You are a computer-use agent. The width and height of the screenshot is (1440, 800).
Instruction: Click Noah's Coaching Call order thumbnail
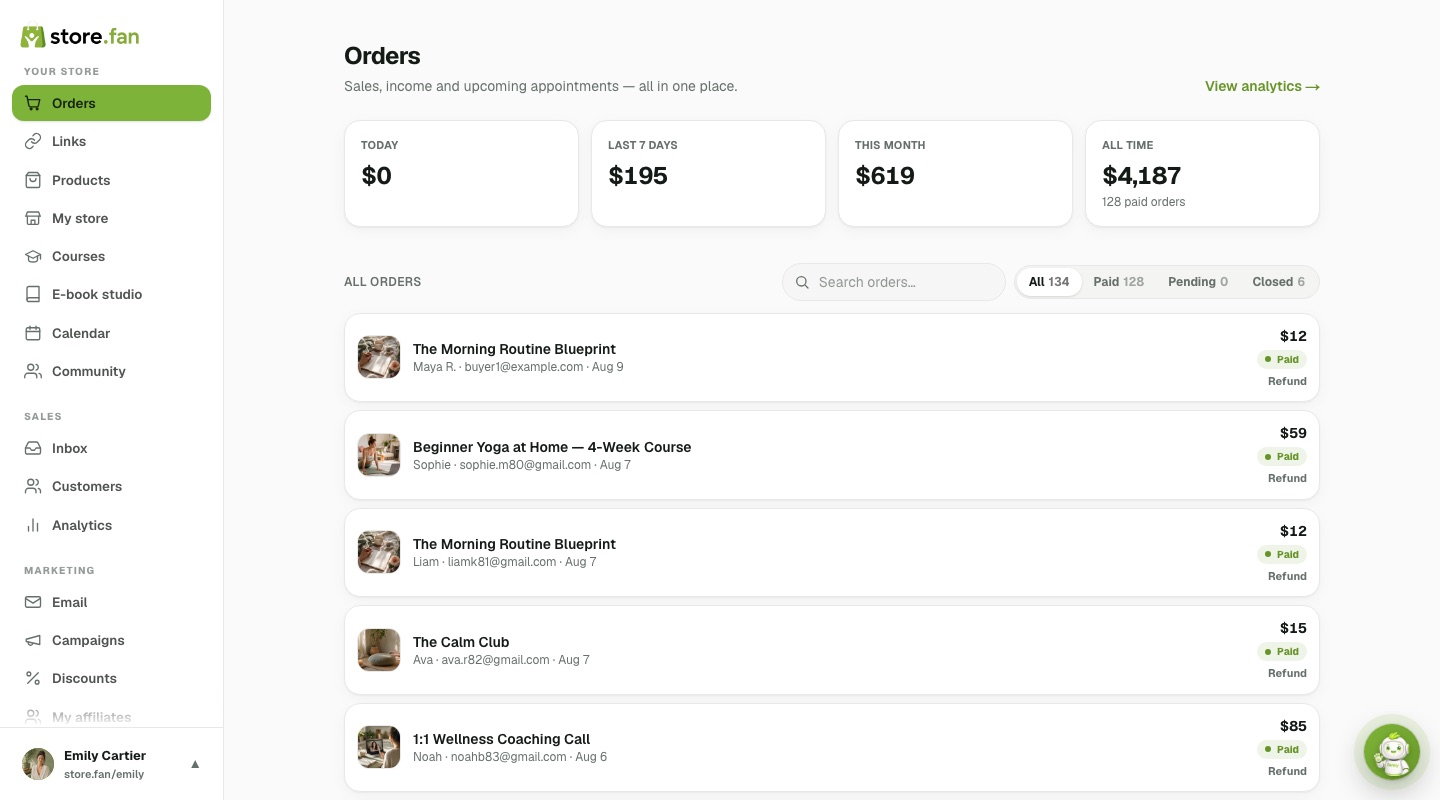tap(379, 747)
